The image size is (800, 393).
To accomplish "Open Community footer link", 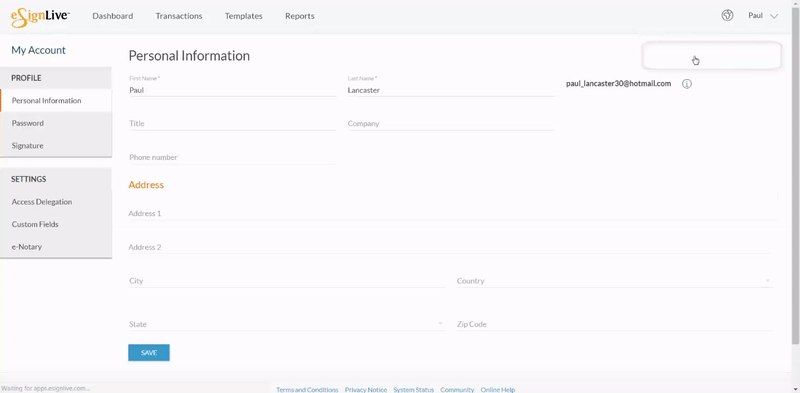I will click(457, 389).
